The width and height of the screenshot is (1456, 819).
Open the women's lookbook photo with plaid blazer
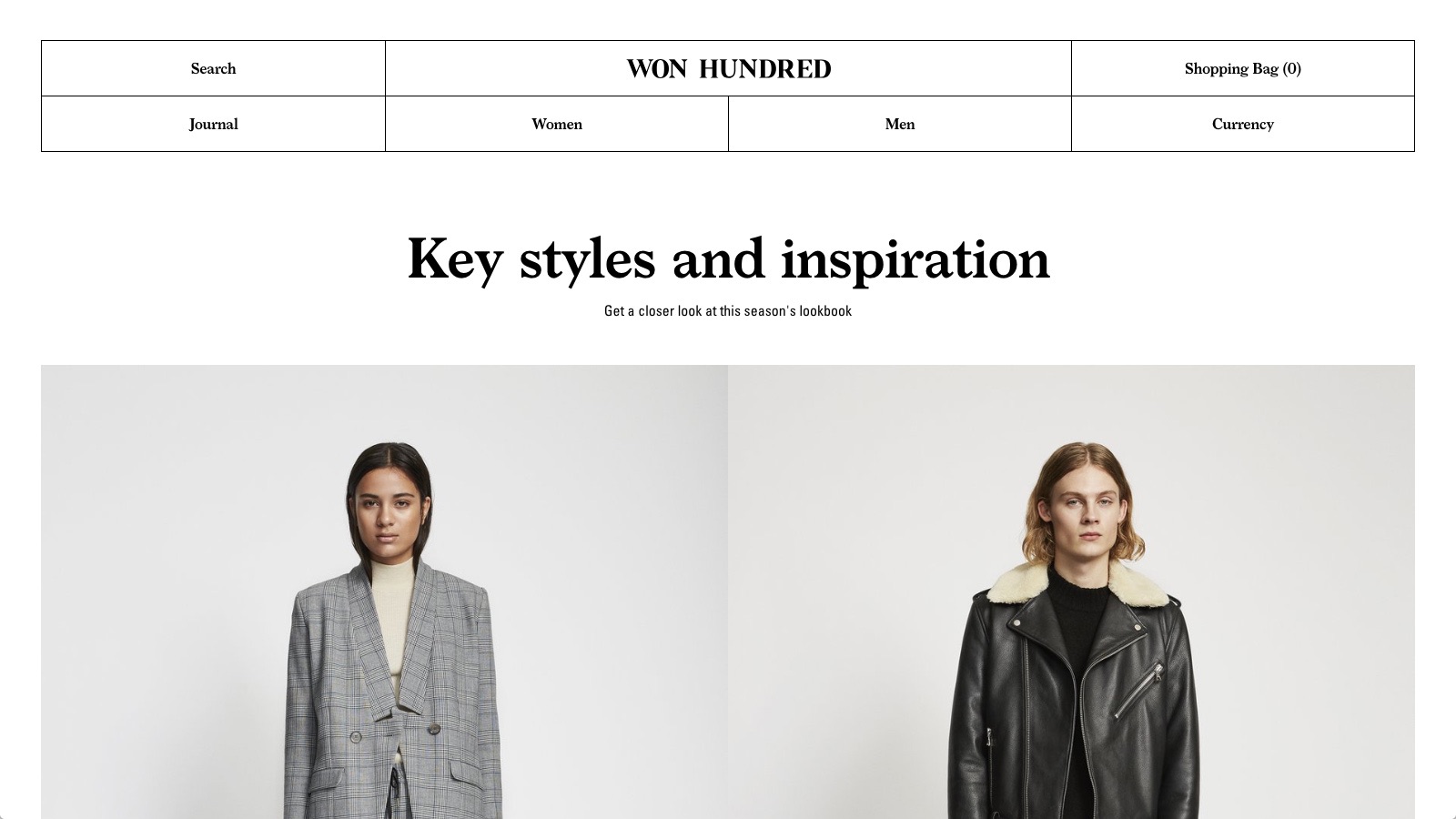coord(384,591)
